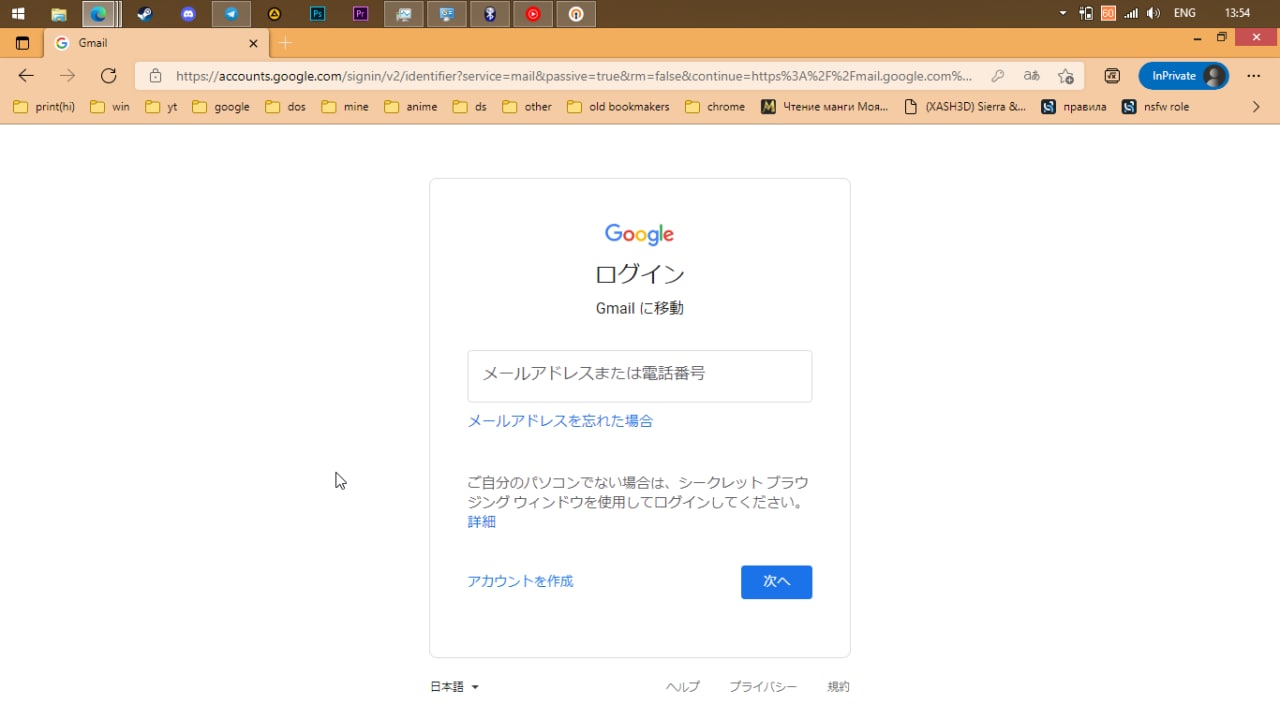Viewport: 1280px width, 719px height.
Task: Open the nsfw role bookmark
Action: coord(1156,107)
